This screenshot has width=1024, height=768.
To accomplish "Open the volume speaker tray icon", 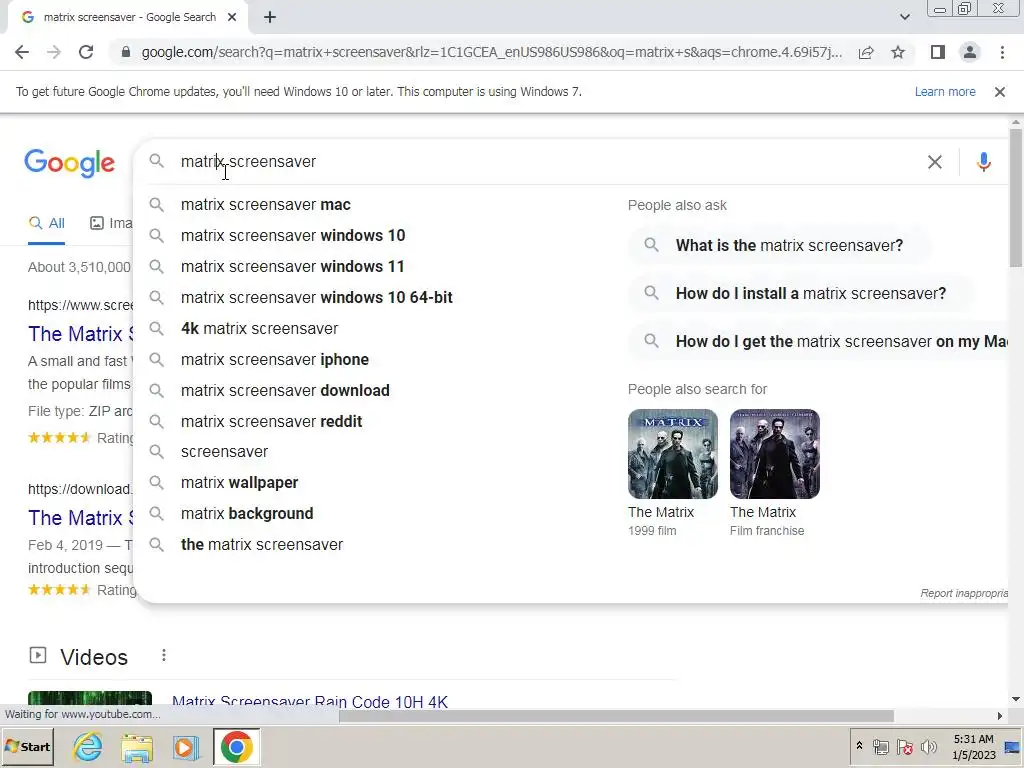I will tap(928, 747).
